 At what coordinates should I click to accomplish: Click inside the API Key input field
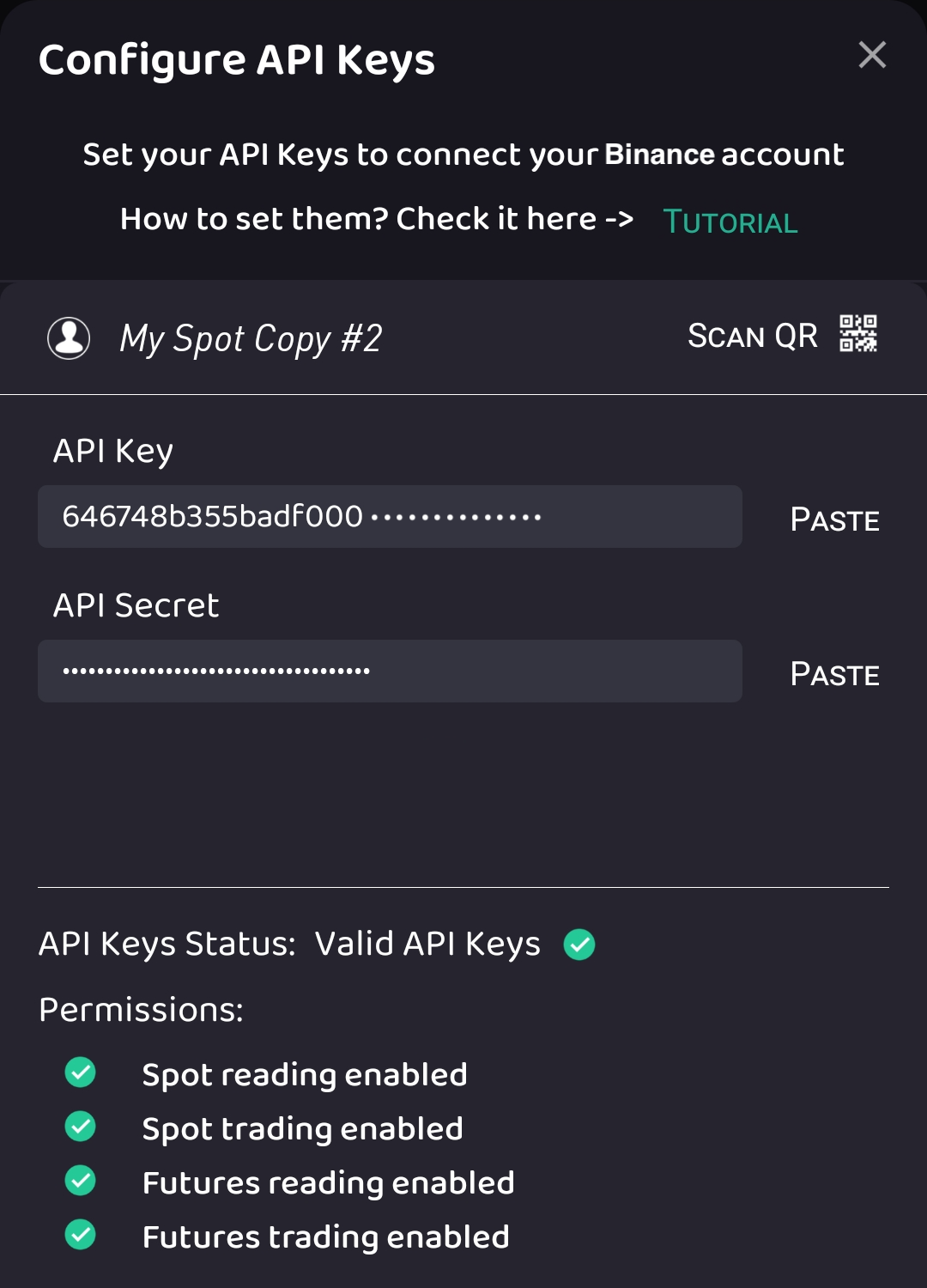point(388,516)
